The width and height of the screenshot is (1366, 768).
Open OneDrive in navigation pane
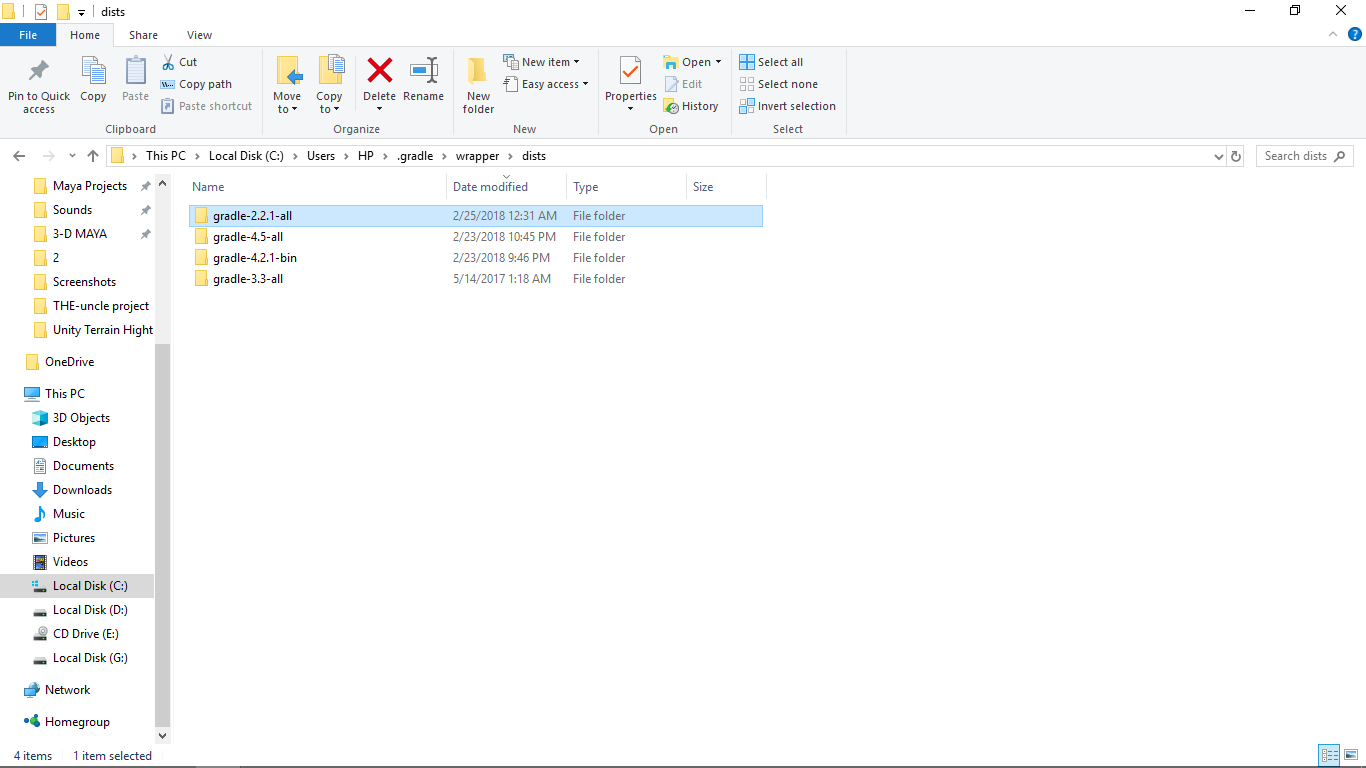pos(69,362)
